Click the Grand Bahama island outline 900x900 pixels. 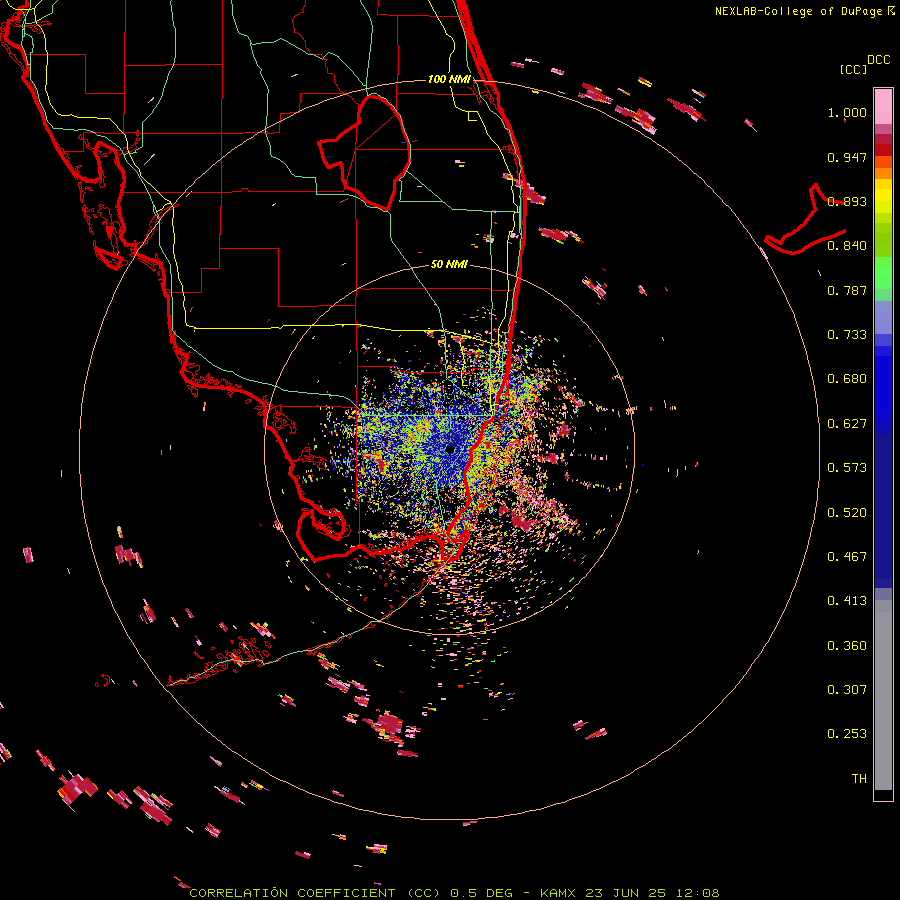pos(804,221)
